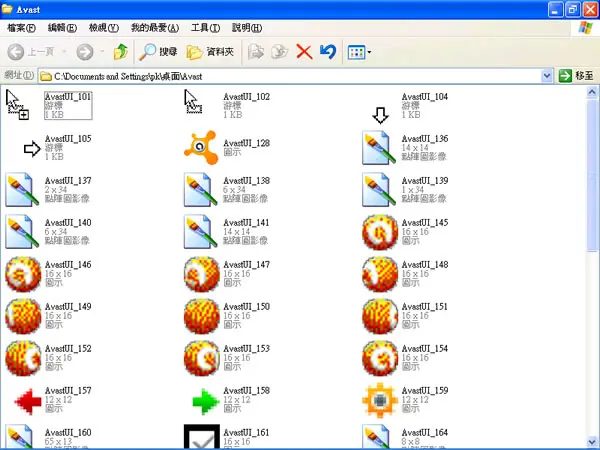This screenshot has height=450, width=600.
Task: Toggle the Folders (資料夾) pane button
Action: (210, 52)
